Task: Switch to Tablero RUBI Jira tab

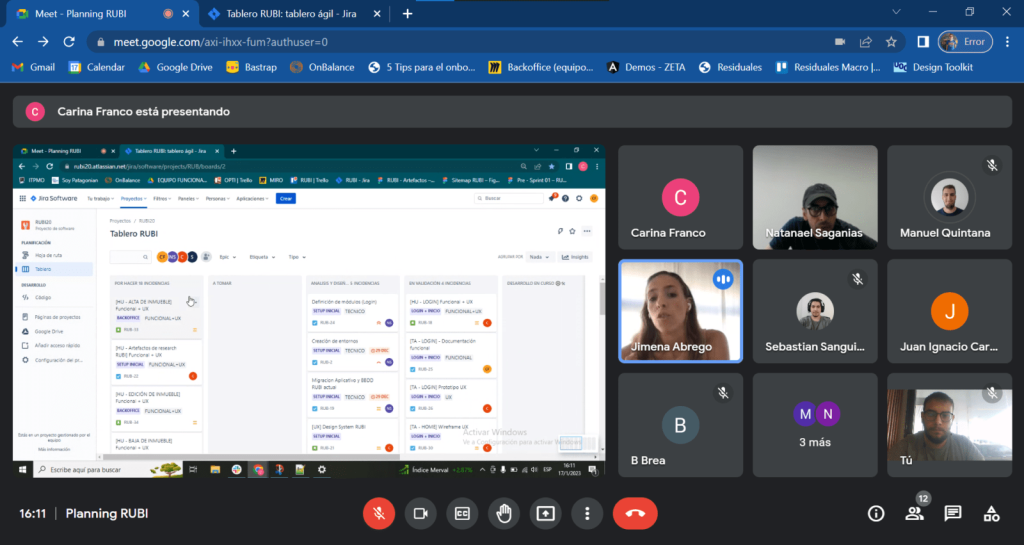Action: [291, 14]
